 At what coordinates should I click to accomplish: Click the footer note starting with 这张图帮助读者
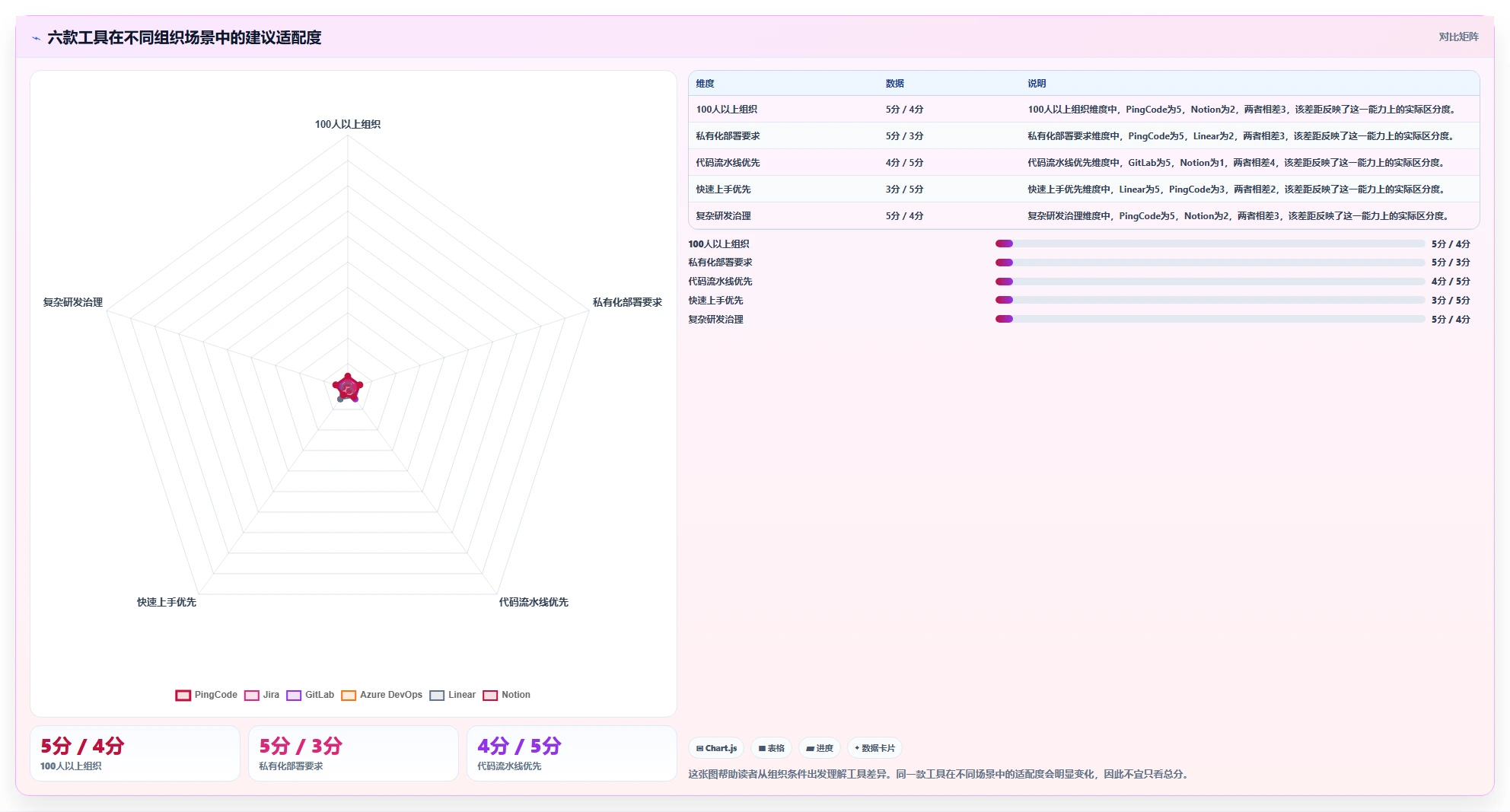[940, 774]
